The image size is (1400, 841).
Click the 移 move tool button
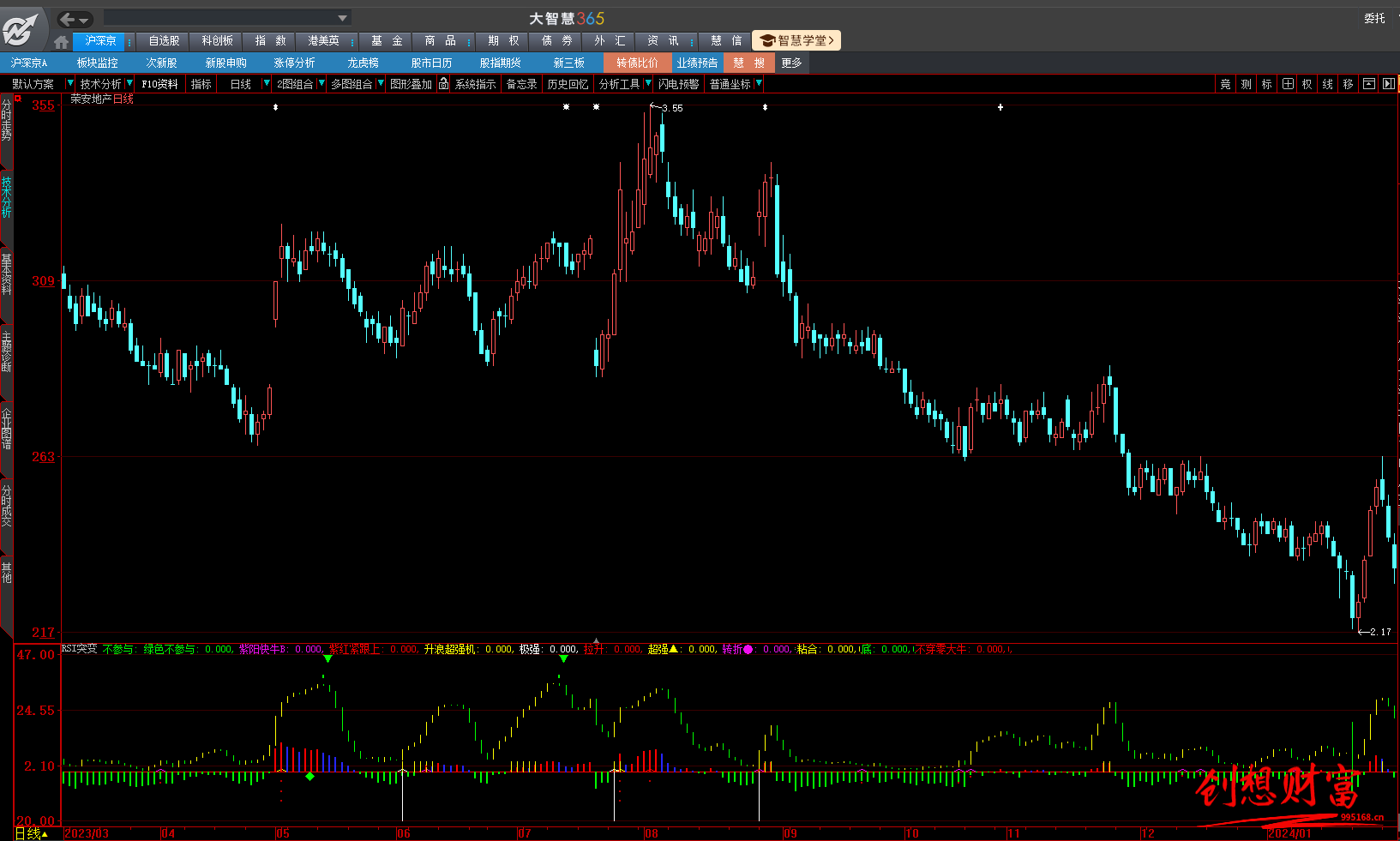1349,84
